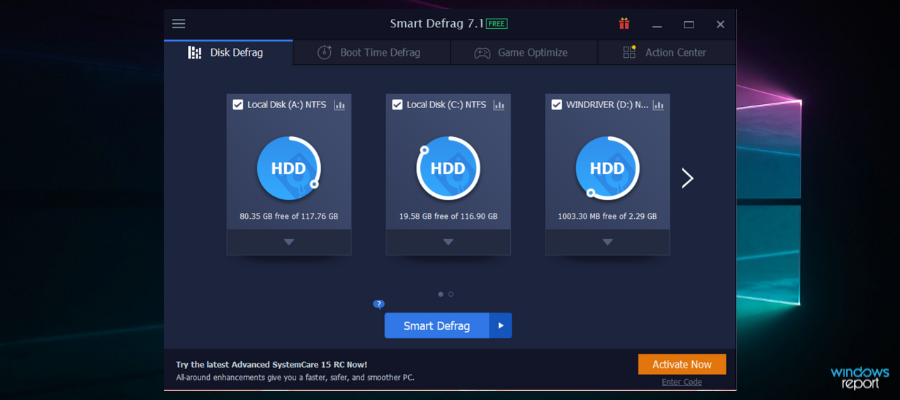Click the red gift box icon
The height and width of the screenshot is (400, 900).
[x=624, y=24]
